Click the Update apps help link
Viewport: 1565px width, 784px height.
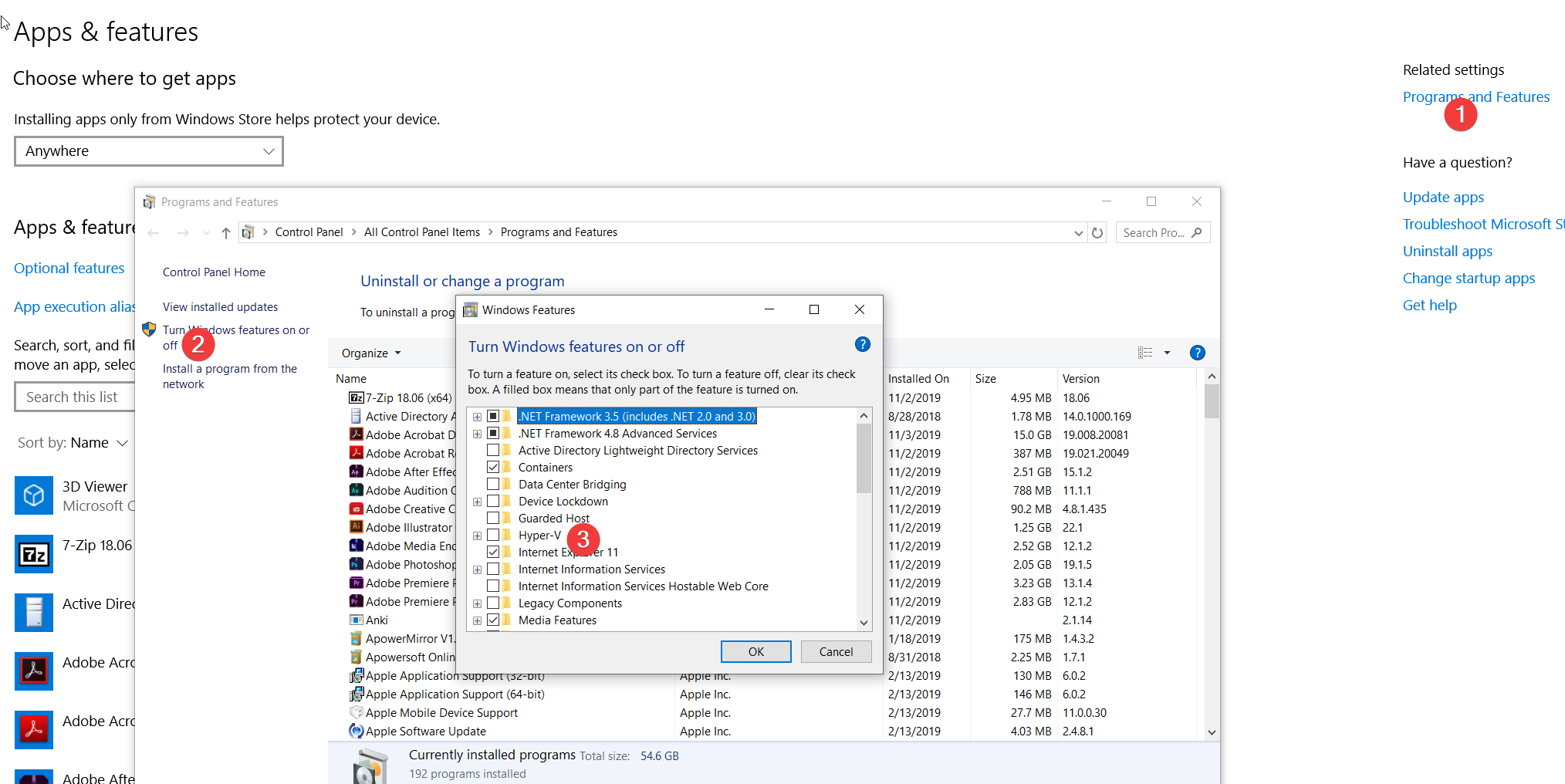(1443, 198)
